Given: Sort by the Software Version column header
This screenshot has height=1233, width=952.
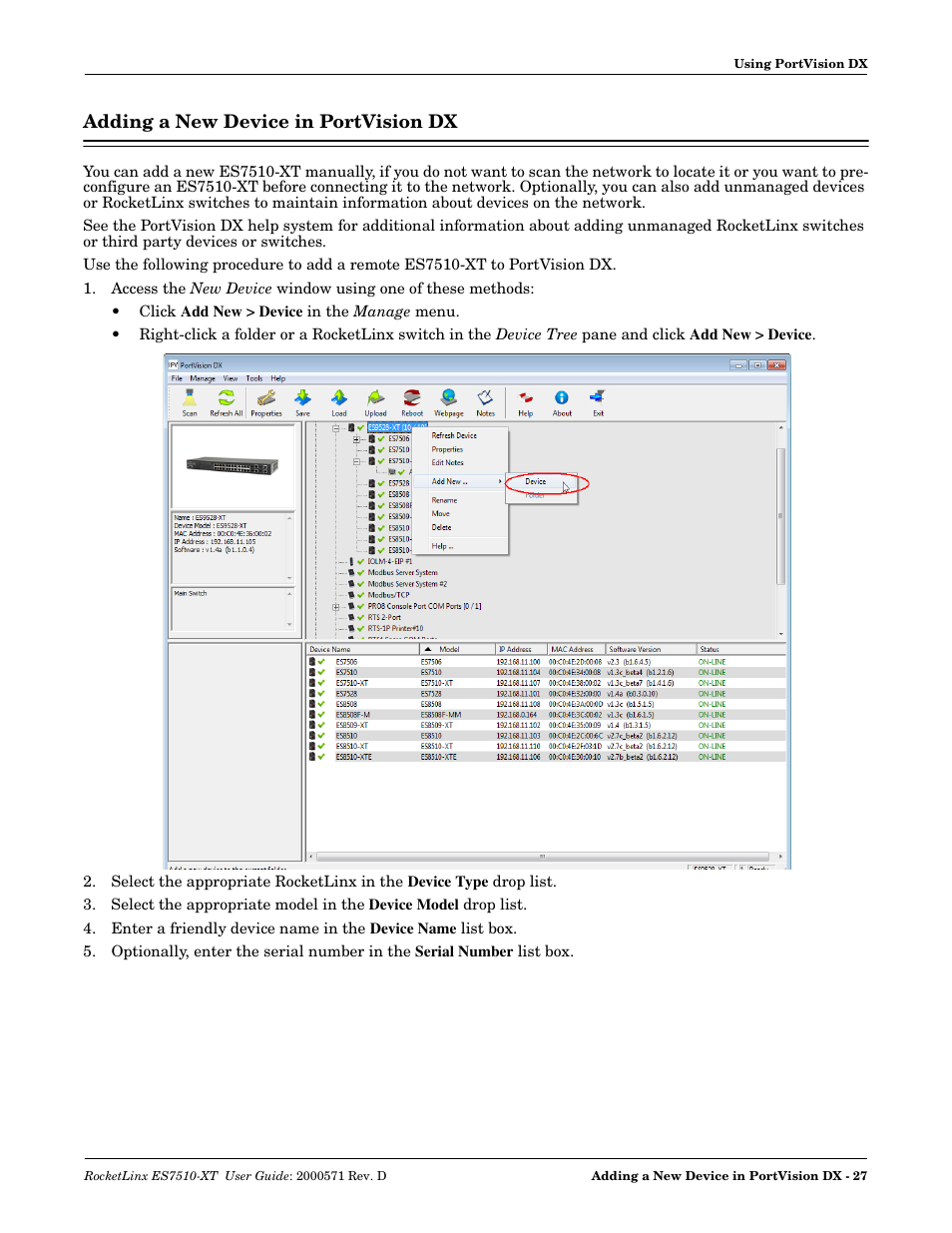Looking at the screenshot, I should tap(651, 649).
